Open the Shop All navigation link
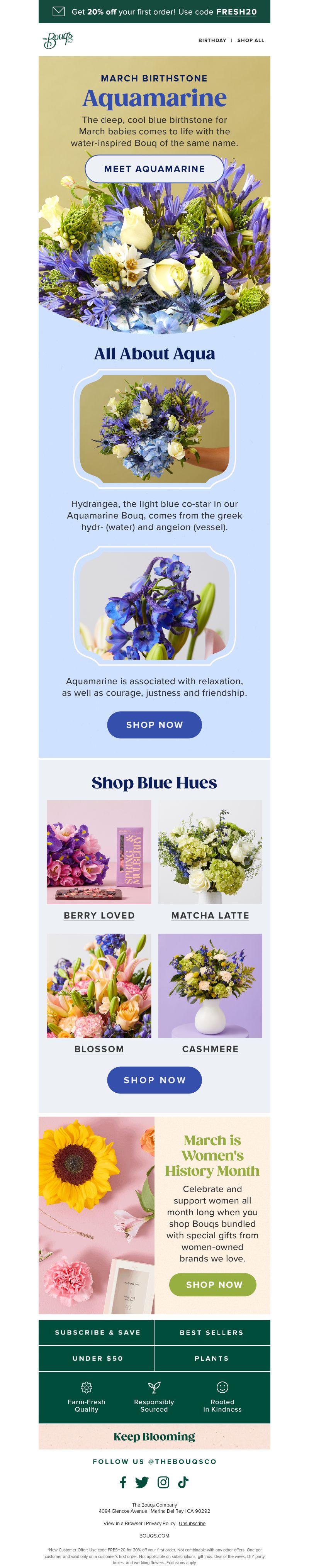The height and width of the screenshot is (1568, 309). click(251, 40)
